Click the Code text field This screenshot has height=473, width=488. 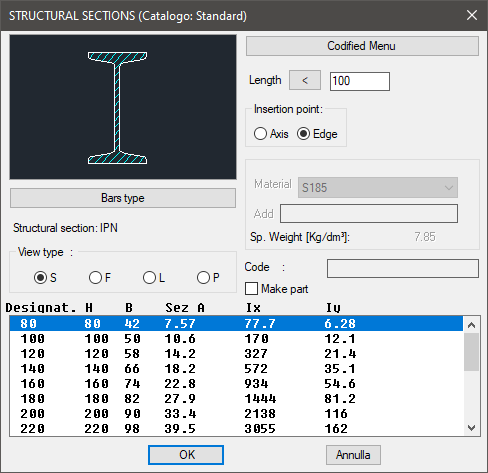403,268
